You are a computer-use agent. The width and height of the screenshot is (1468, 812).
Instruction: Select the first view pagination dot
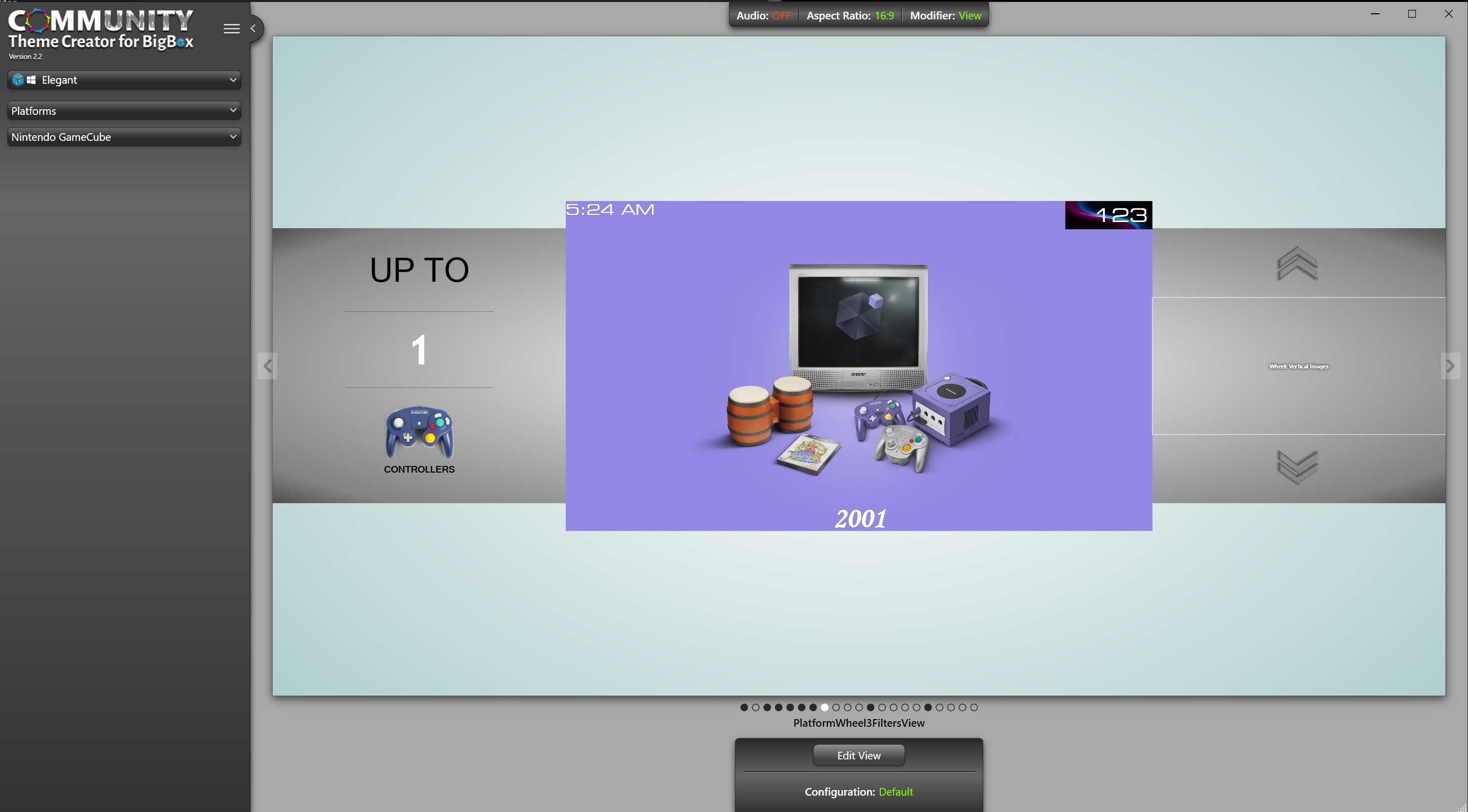744,707
